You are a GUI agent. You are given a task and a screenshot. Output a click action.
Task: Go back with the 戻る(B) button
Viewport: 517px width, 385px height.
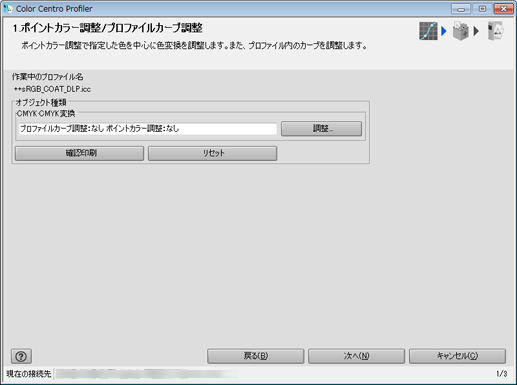click(256, 356)
